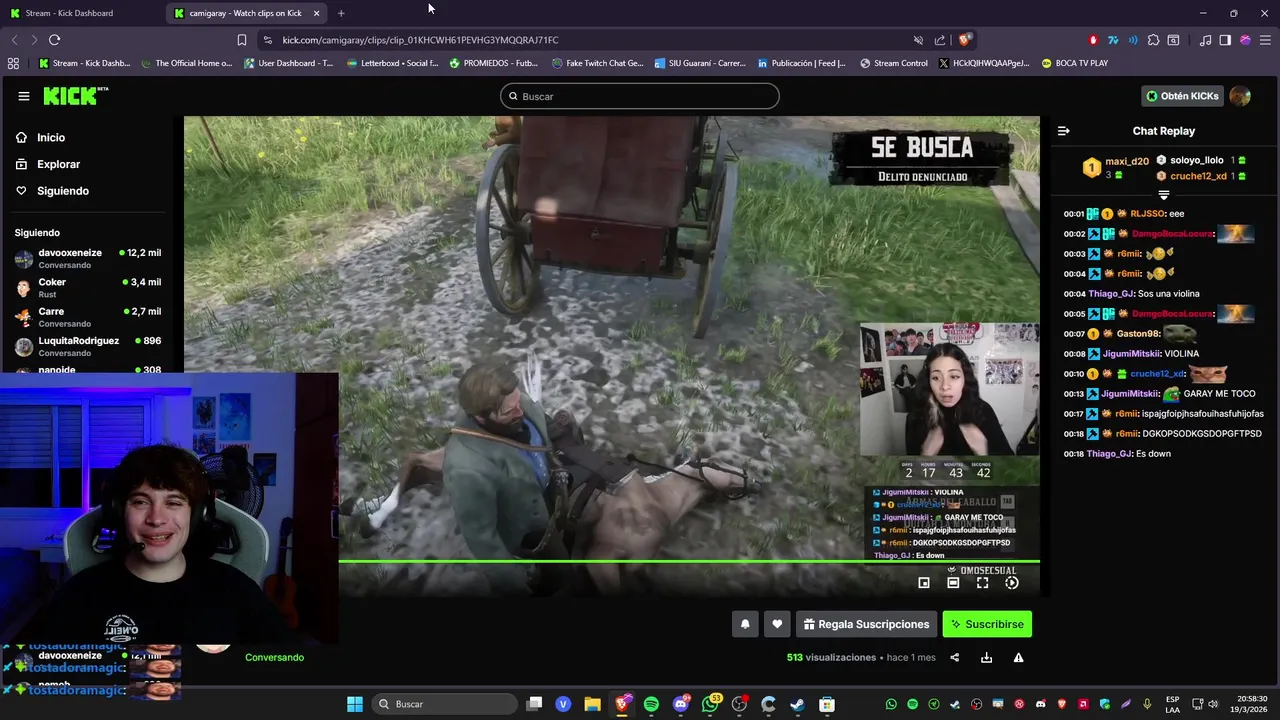This screenshot has height=720, width=1280.
Task: Open the red hand blocker extension
Action: (x=1093, y=40)
